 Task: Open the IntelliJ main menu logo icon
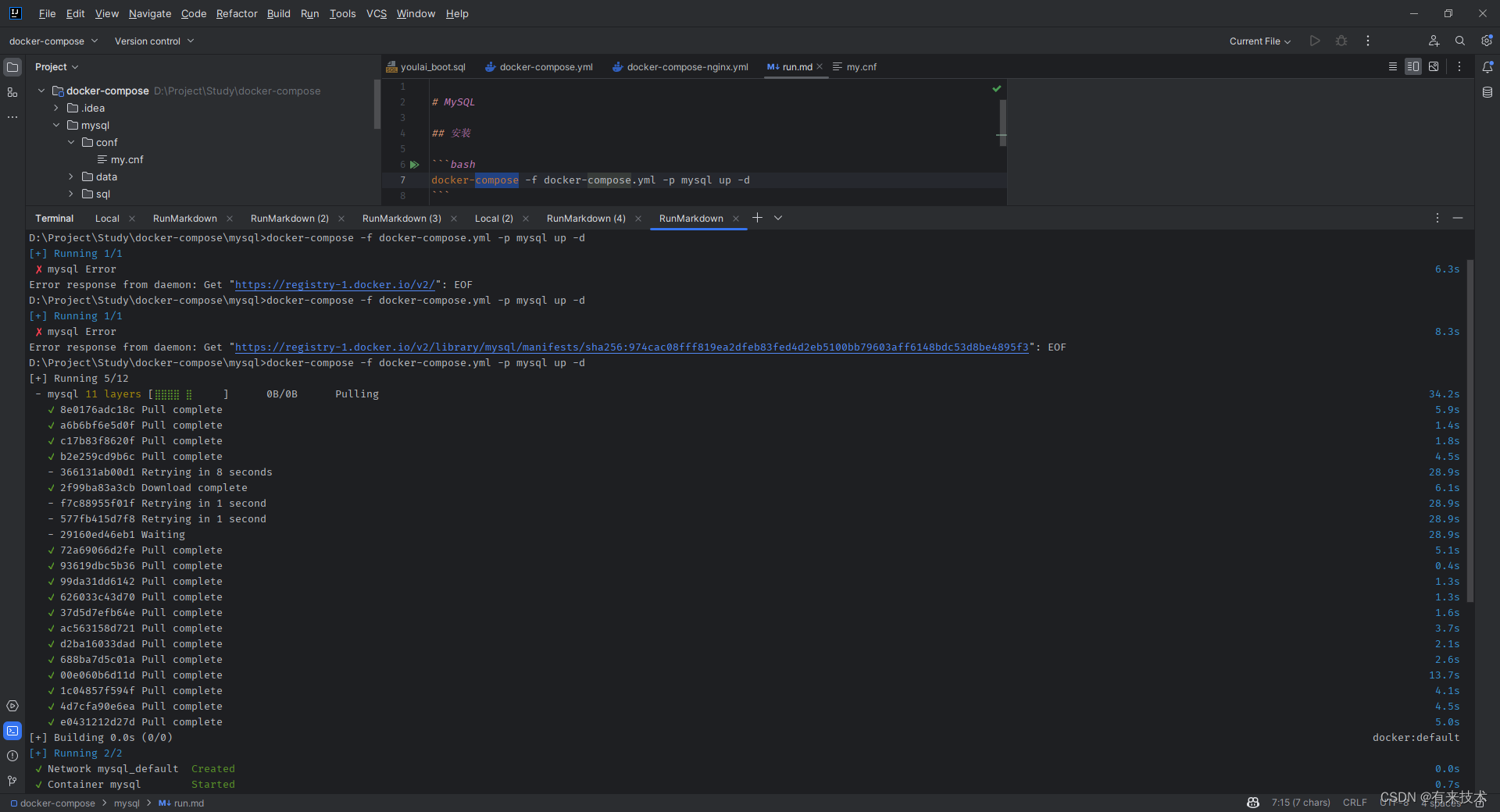[x=15, y=13]
